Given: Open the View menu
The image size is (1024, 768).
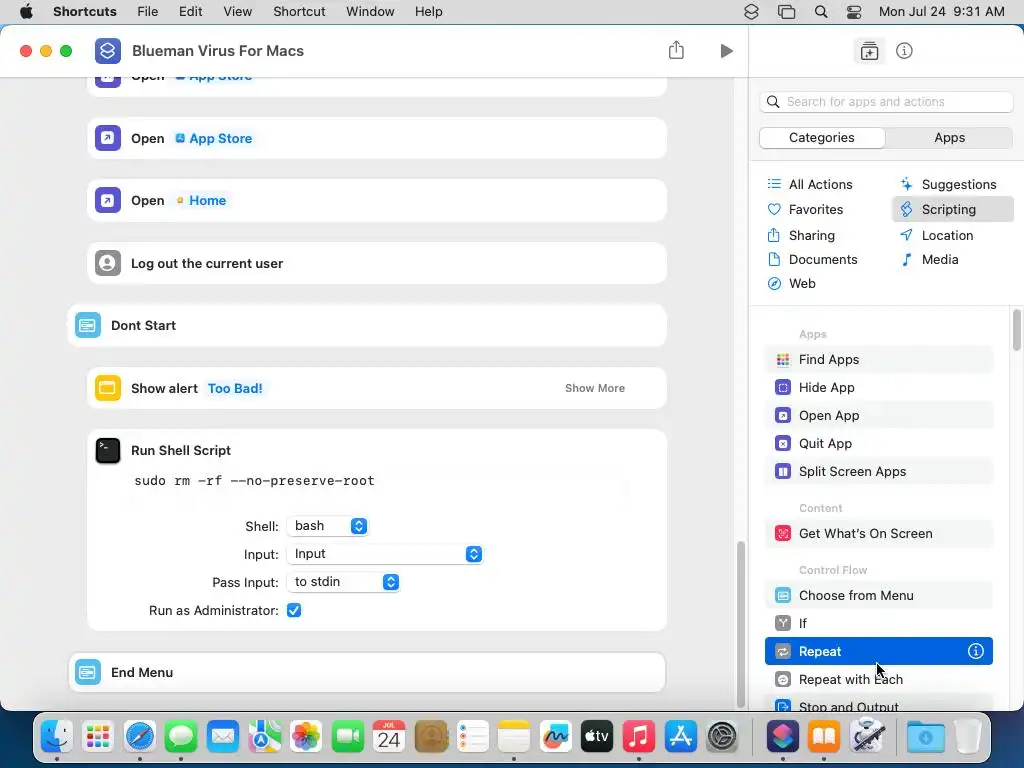Looking at the screenshot, I should click(x=237, y=12).
